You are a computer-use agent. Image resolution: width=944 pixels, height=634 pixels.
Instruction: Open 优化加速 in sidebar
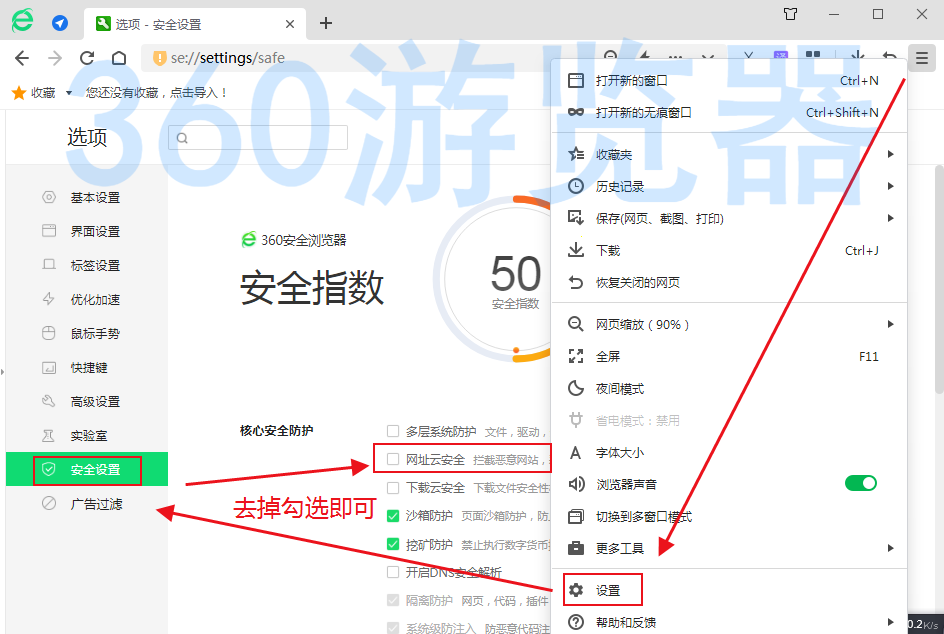coord(87,299)
